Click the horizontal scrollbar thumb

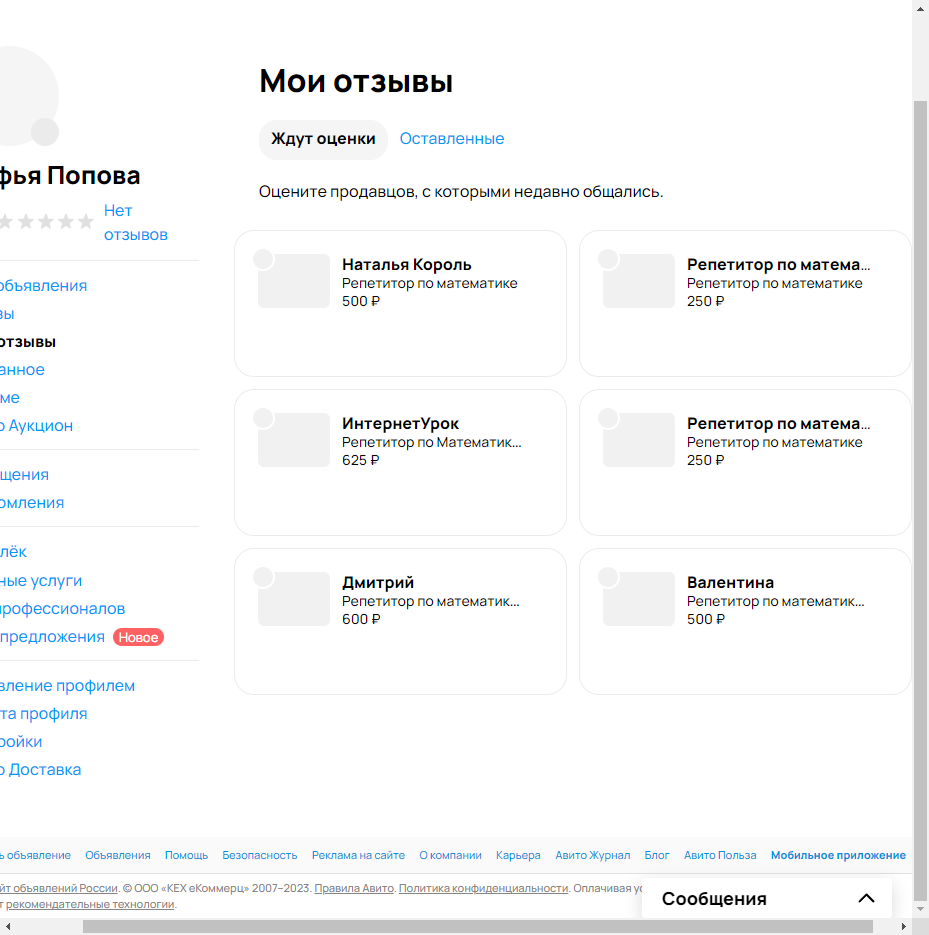click(478, 927)
